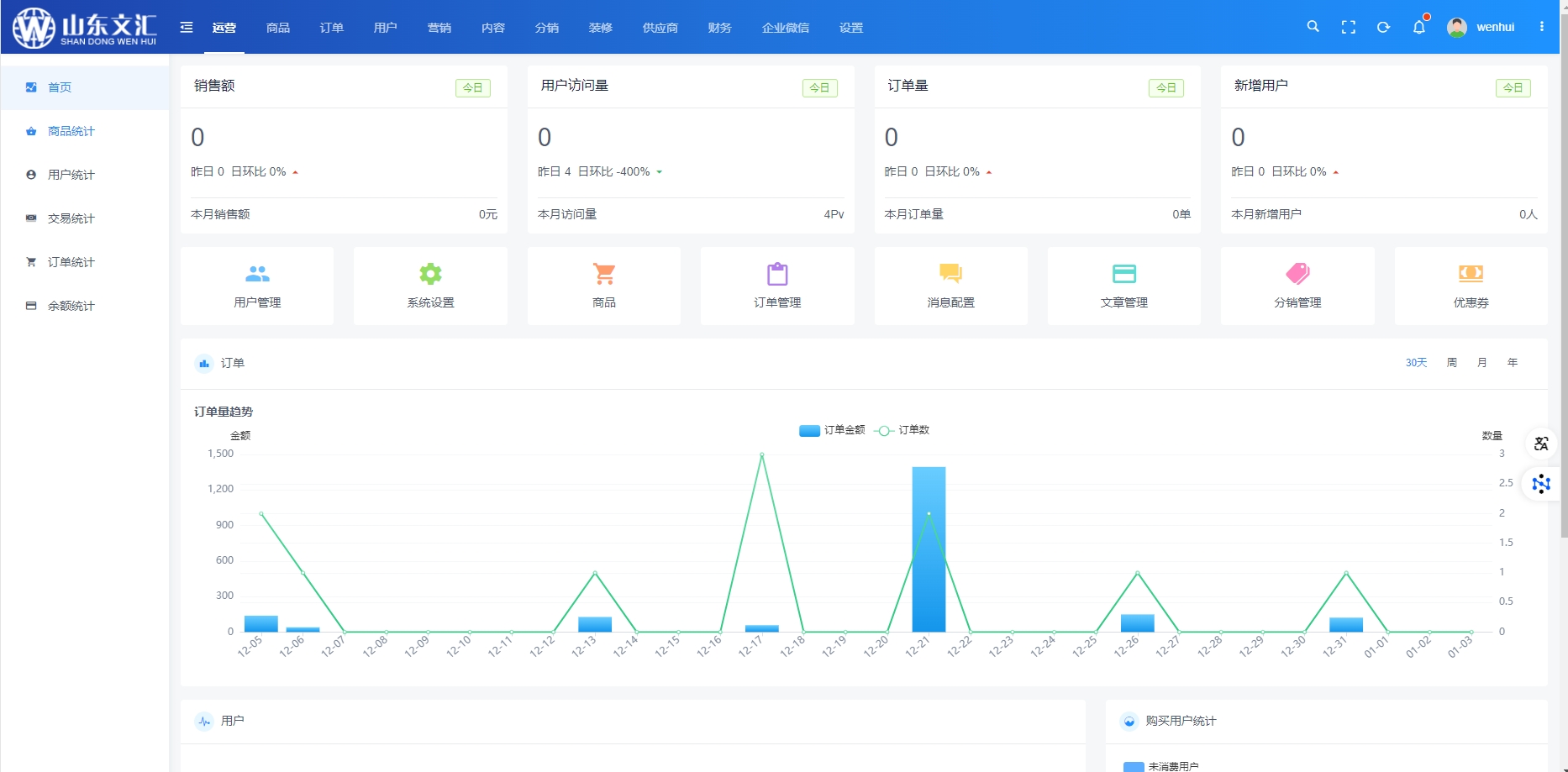Open 用户管理 shortcut card
Viewport: 1568px width, 772px height.
[x=257, y=286]
